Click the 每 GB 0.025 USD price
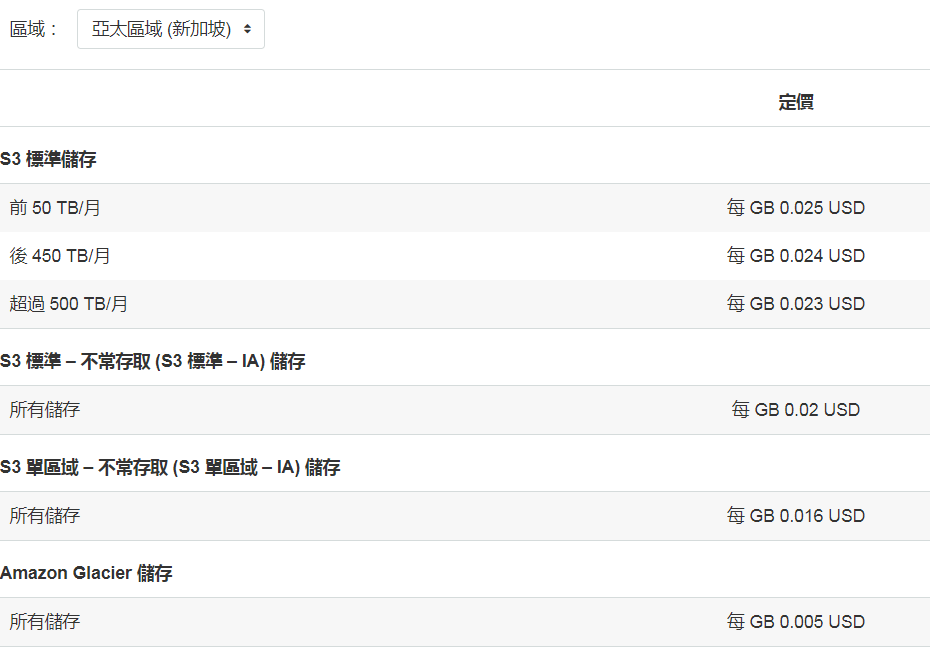 coord(796,208)
